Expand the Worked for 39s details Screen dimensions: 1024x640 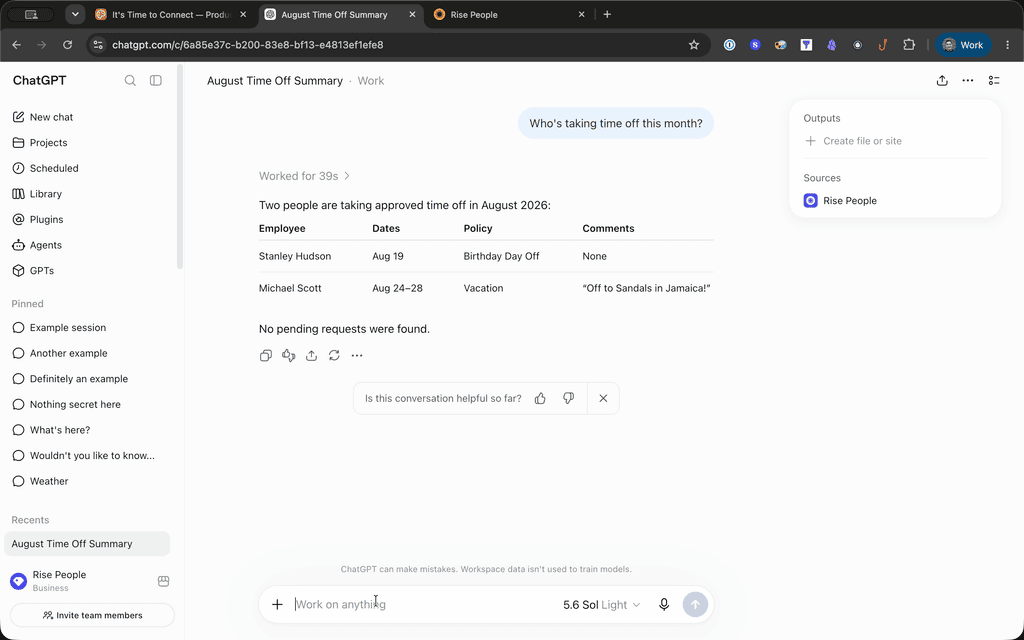[304, 176]
